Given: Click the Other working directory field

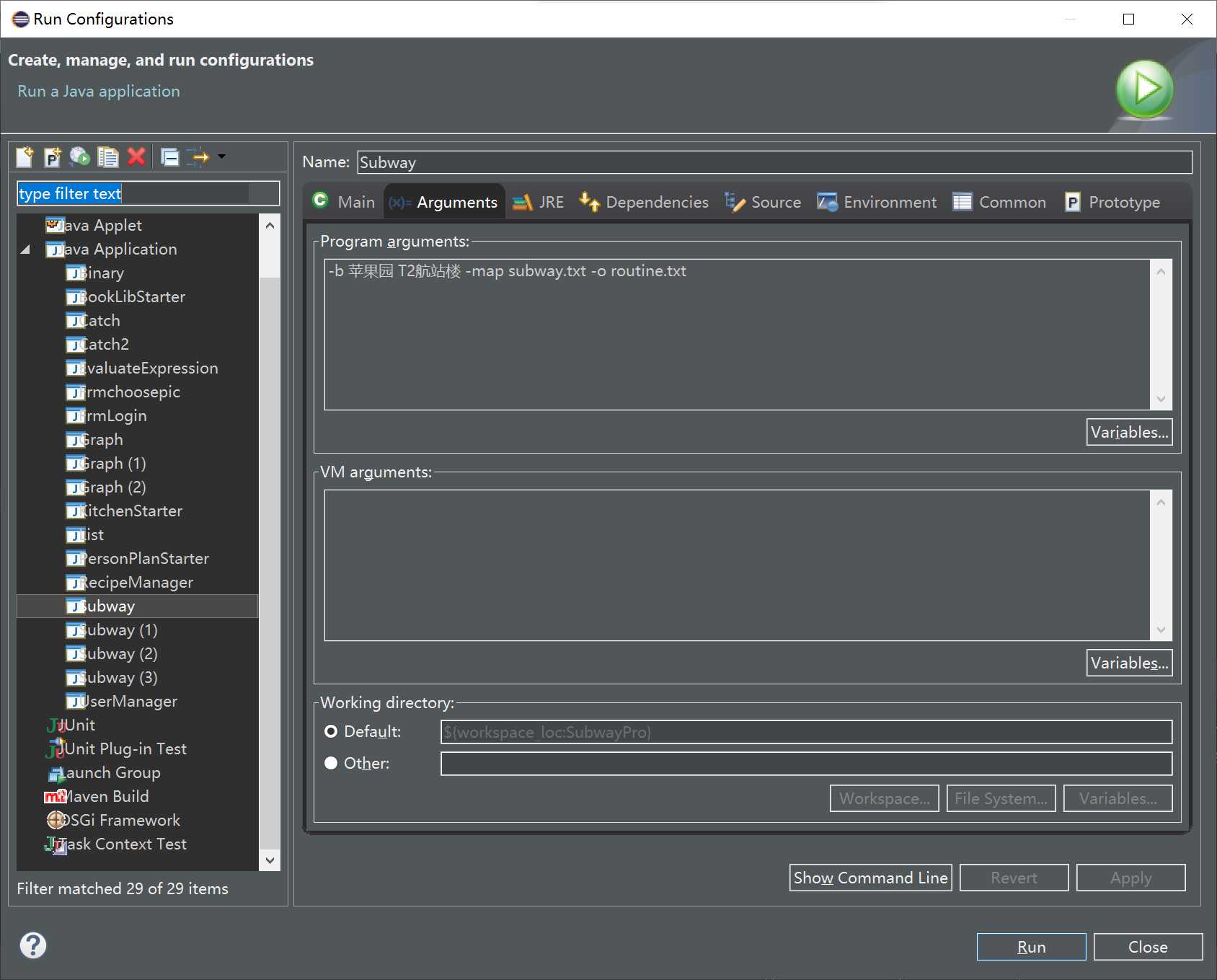Looking at the screenshot, I should (806, 764).
